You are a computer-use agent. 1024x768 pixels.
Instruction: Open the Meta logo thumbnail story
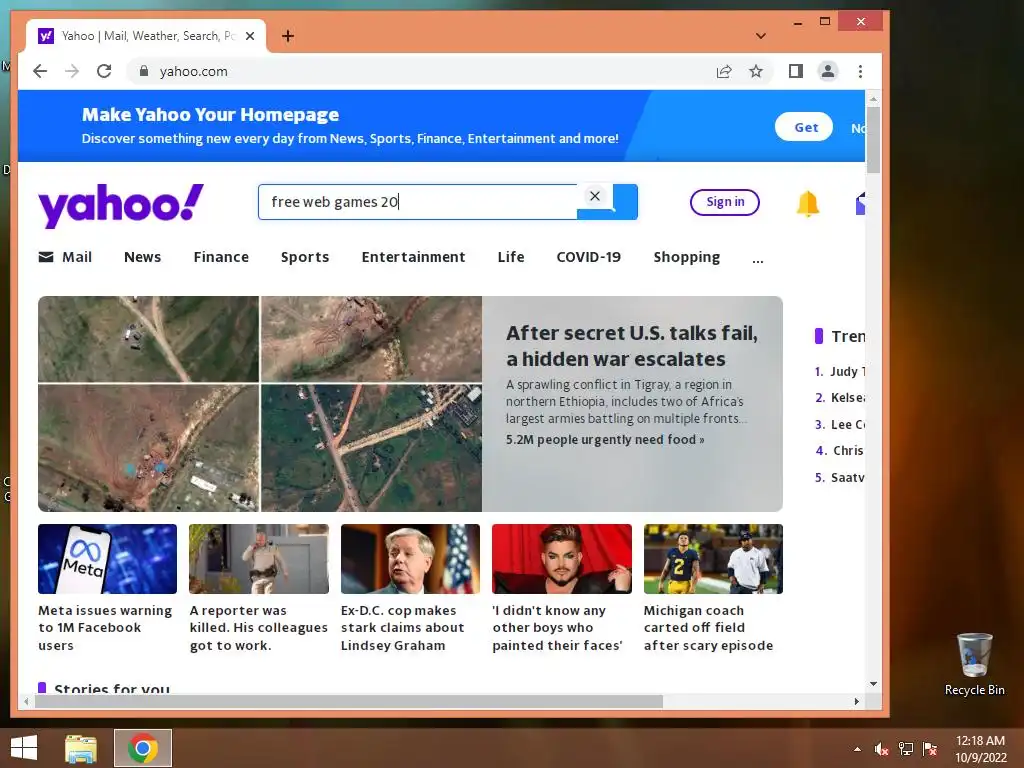pos(107,559)
